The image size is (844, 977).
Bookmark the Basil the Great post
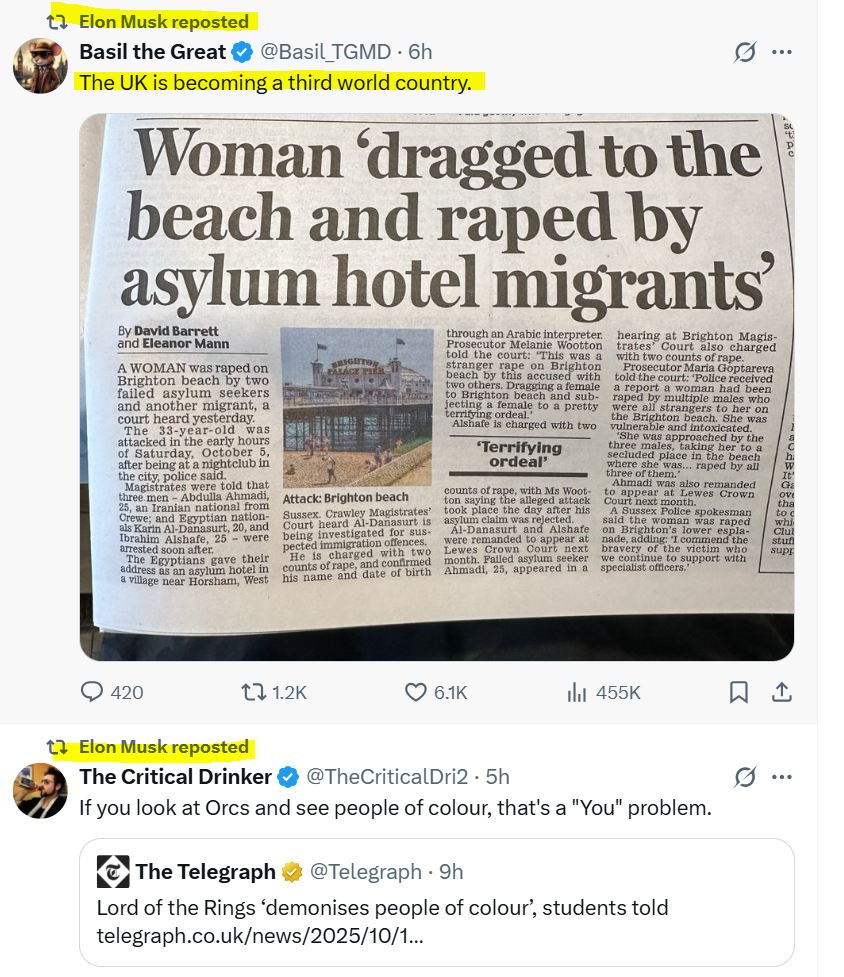pyautogui.click(x=739, y=691)
